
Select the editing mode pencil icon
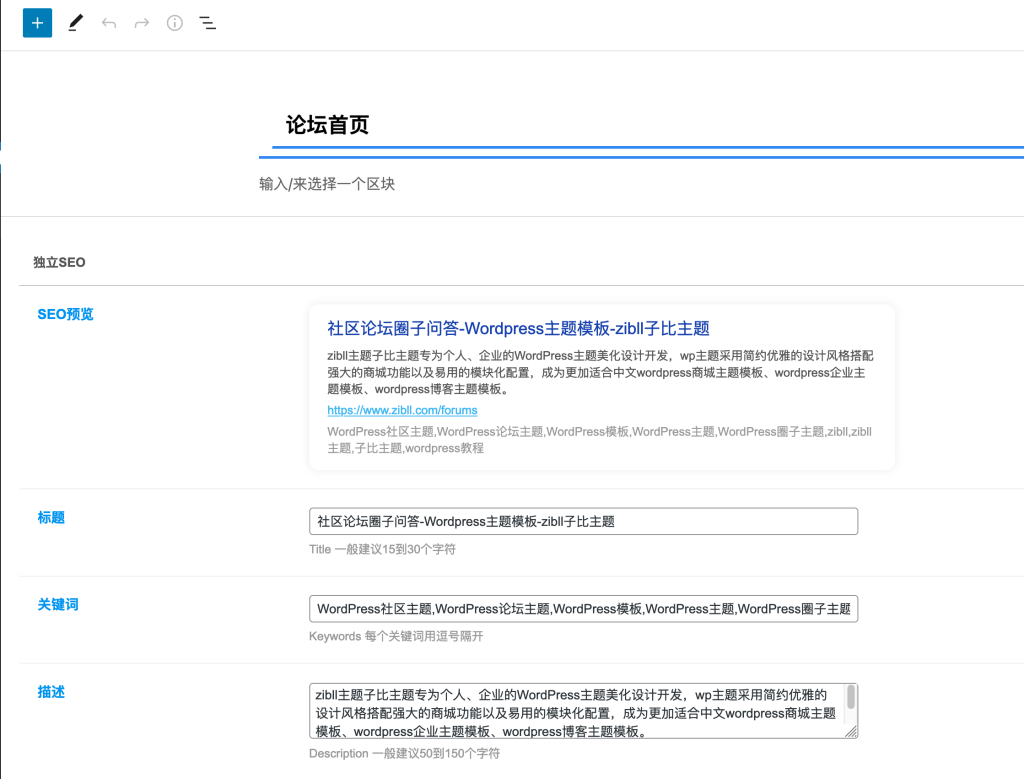(75, 22)
